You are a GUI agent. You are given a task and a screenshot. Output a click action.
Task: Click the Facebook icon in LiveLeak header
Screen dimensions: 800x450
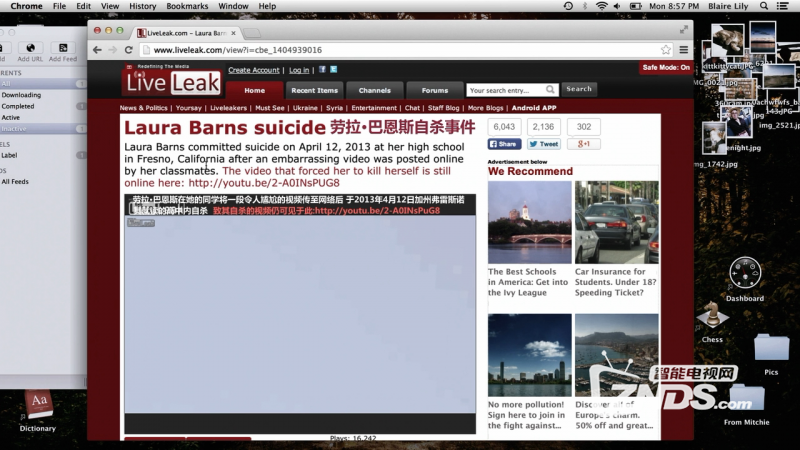(x=322, y=69)
